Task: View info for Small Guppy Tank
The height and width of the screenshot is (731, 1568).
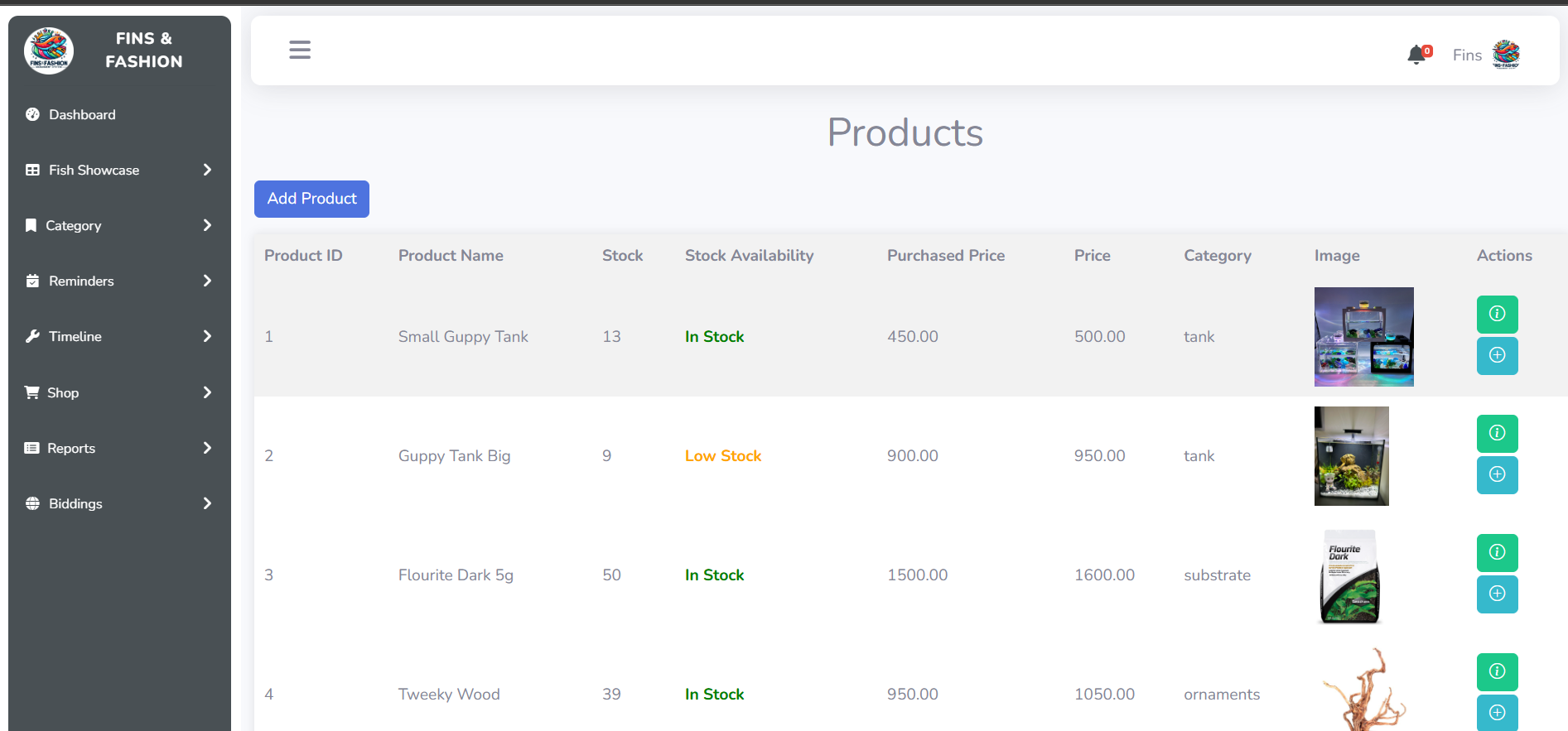Action: pyautogui.click(x=1497, y=314)
